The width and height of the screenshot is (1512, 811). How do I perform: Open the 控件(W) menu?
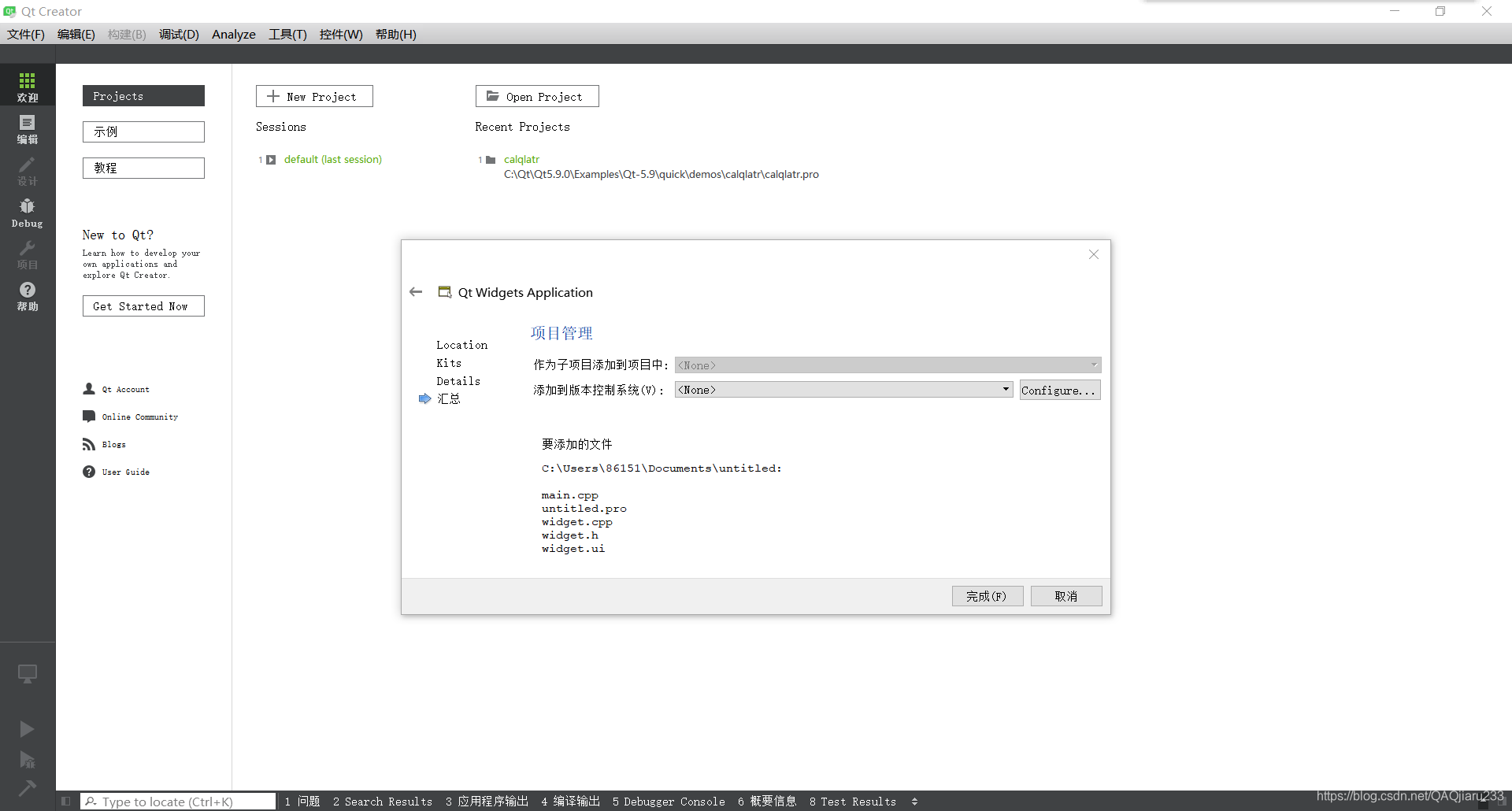(x=341, y=35)
